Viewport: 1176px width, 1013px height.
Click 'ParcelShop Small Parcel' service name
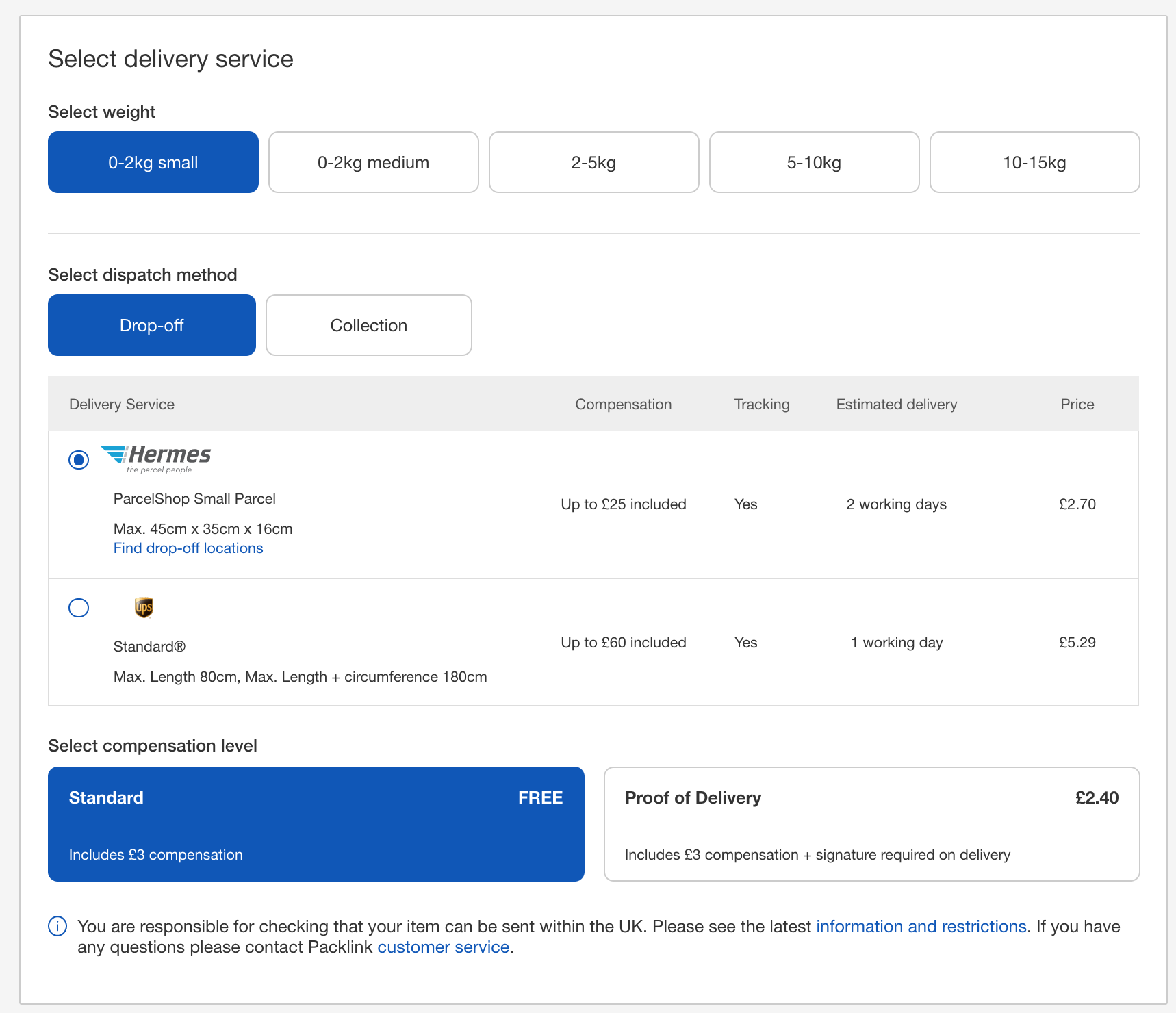point(194,499)
